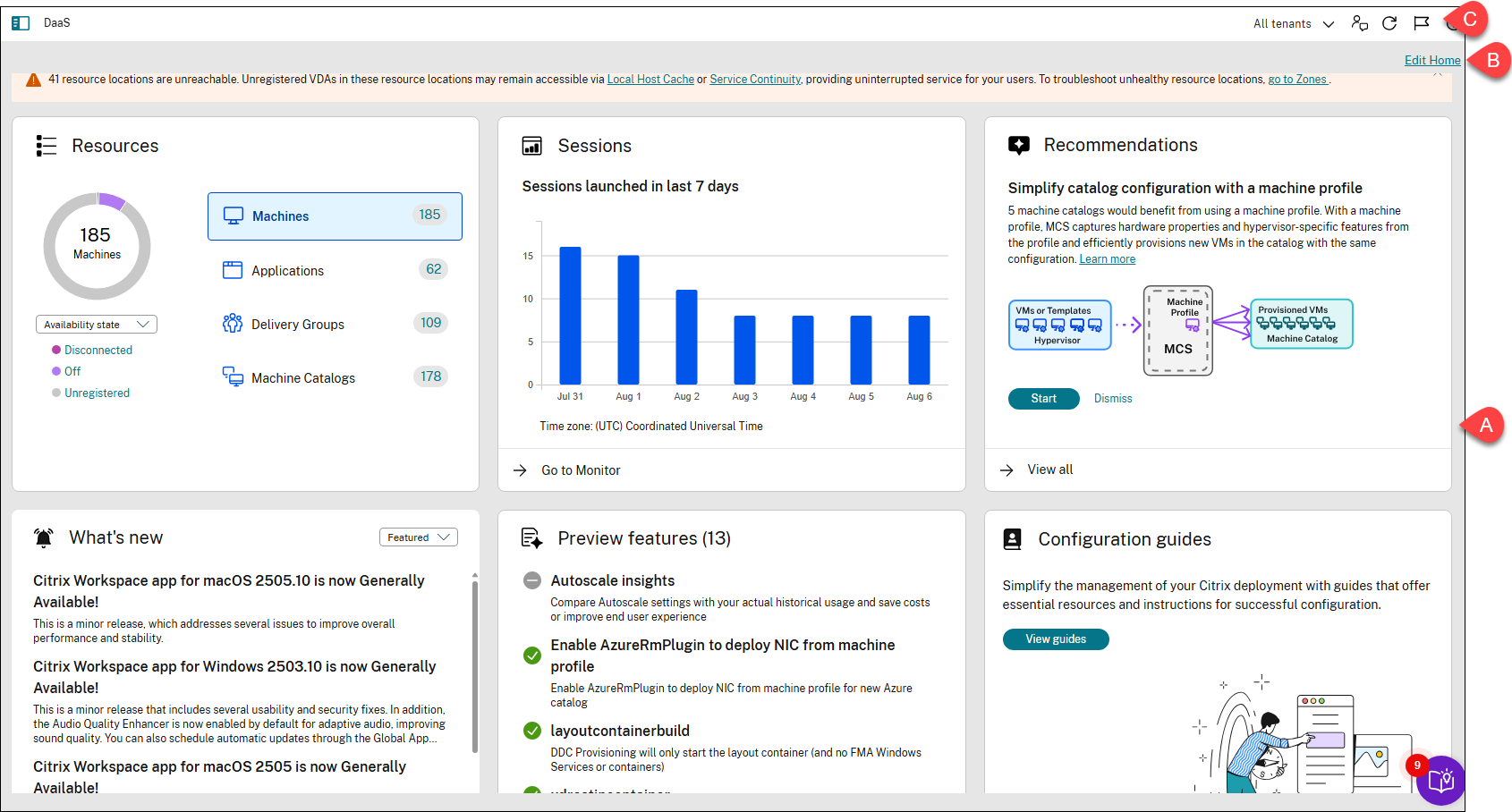1512x812 pixels.
Task: Select the Machines resource tab
Action: 335,216
